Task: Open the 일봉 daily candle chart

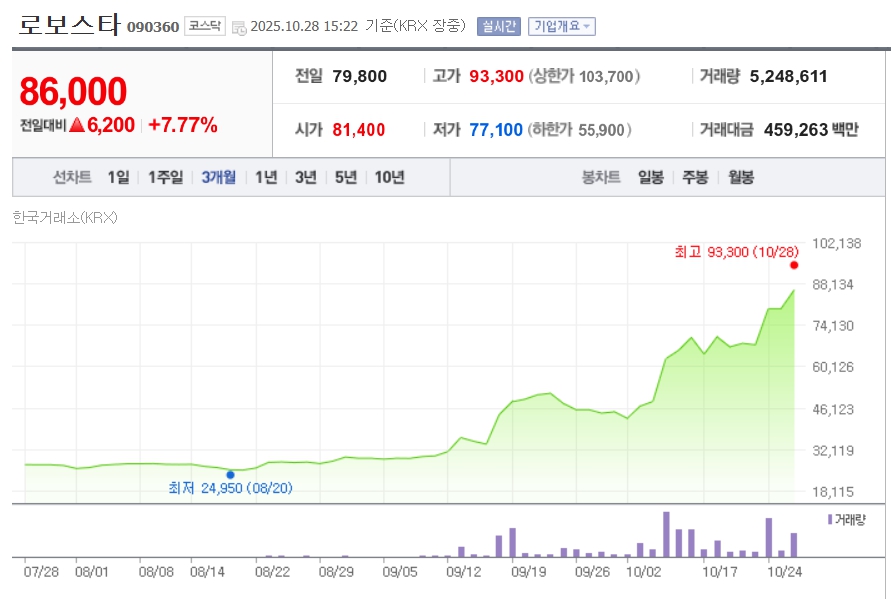Action: click(650, 177)
